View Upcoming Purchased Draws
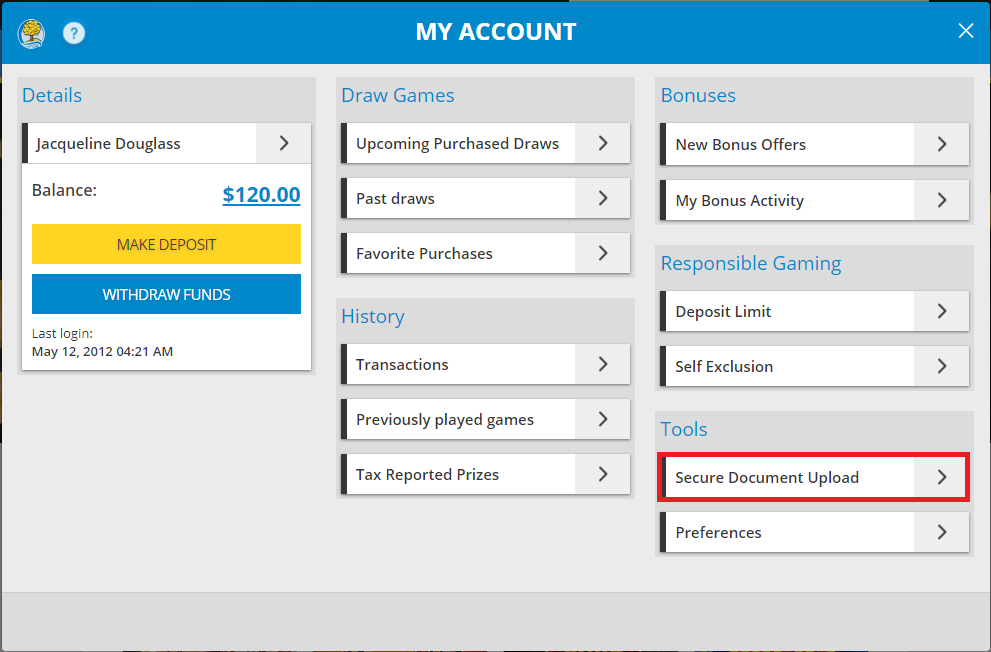Image resolution: width=991 pixels, height=652 pixels. (x=460, y=143)
